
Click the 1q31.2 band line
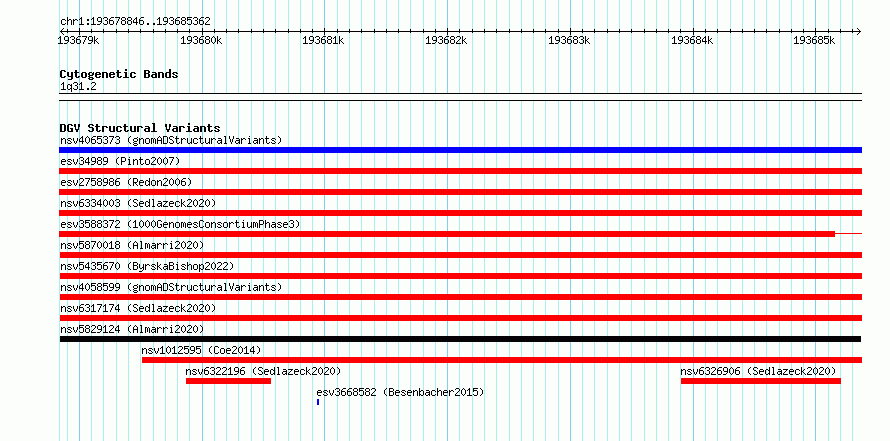click(x=460, y=97)
